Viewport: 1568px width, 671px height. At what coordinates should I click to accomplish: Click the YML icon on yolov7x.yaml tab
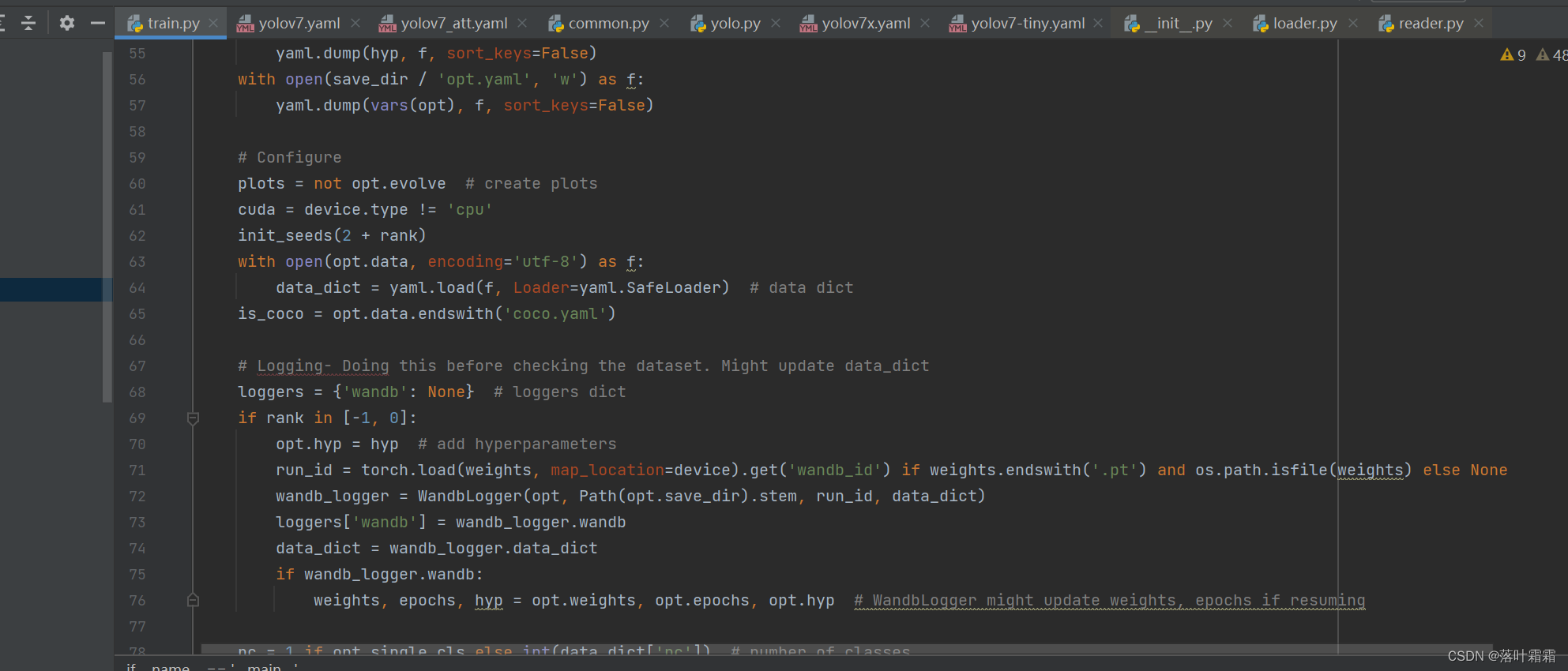[808, 24]
